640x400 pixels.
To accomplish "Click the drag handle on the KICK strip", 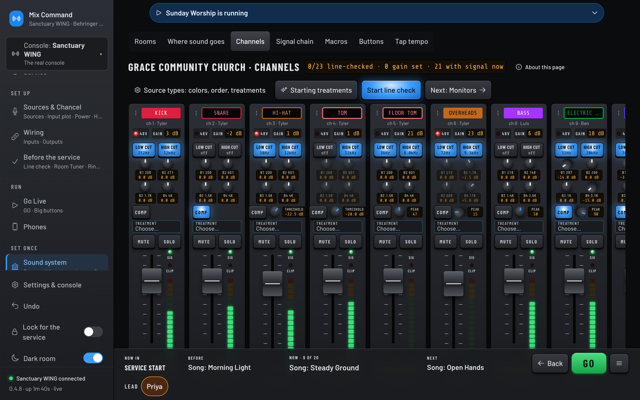I will pyautogui.click(x=136, y=113).
